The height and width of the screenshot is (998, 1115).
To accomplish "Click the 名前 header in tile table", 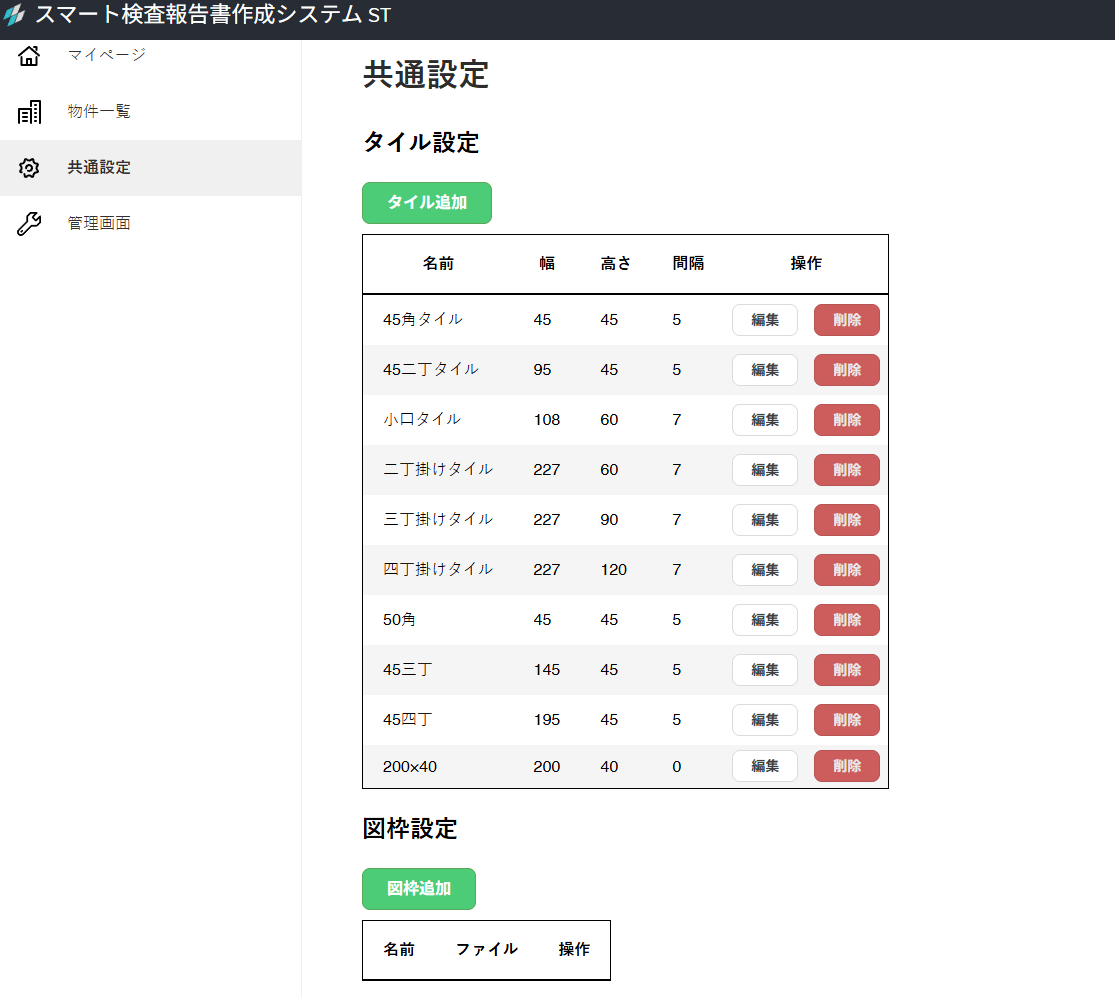I will [x=438, y=264].
